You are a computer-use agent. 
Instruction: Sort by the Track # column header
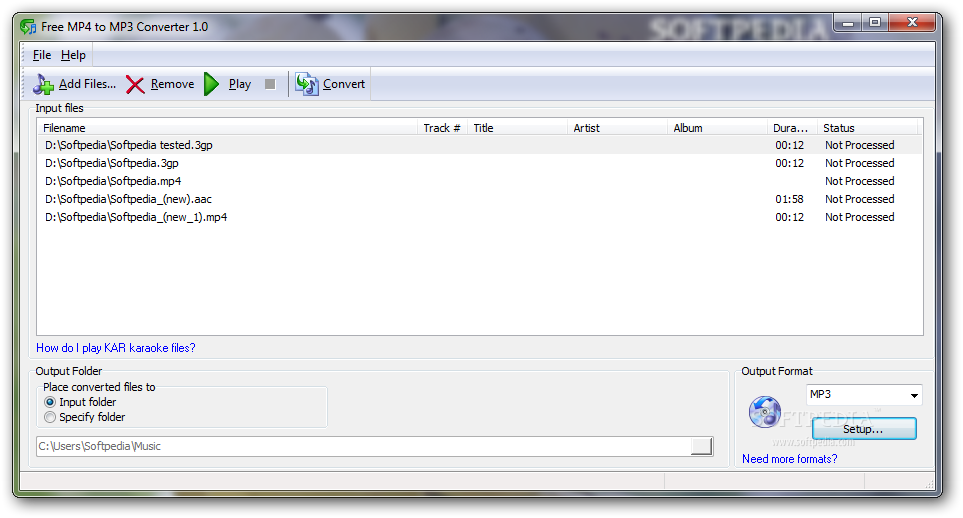click(x=442, y=128)
